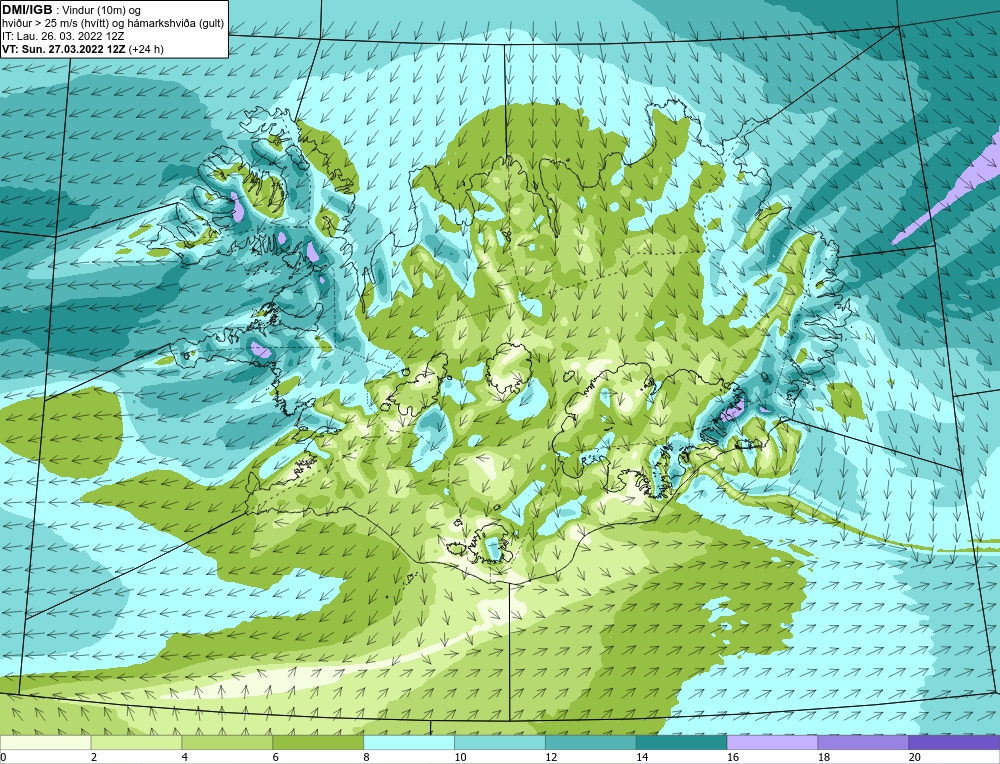
Task: Click the 14–16 m/s dark teal swatch
Action: pyautogui.click(x=682, y=742)
